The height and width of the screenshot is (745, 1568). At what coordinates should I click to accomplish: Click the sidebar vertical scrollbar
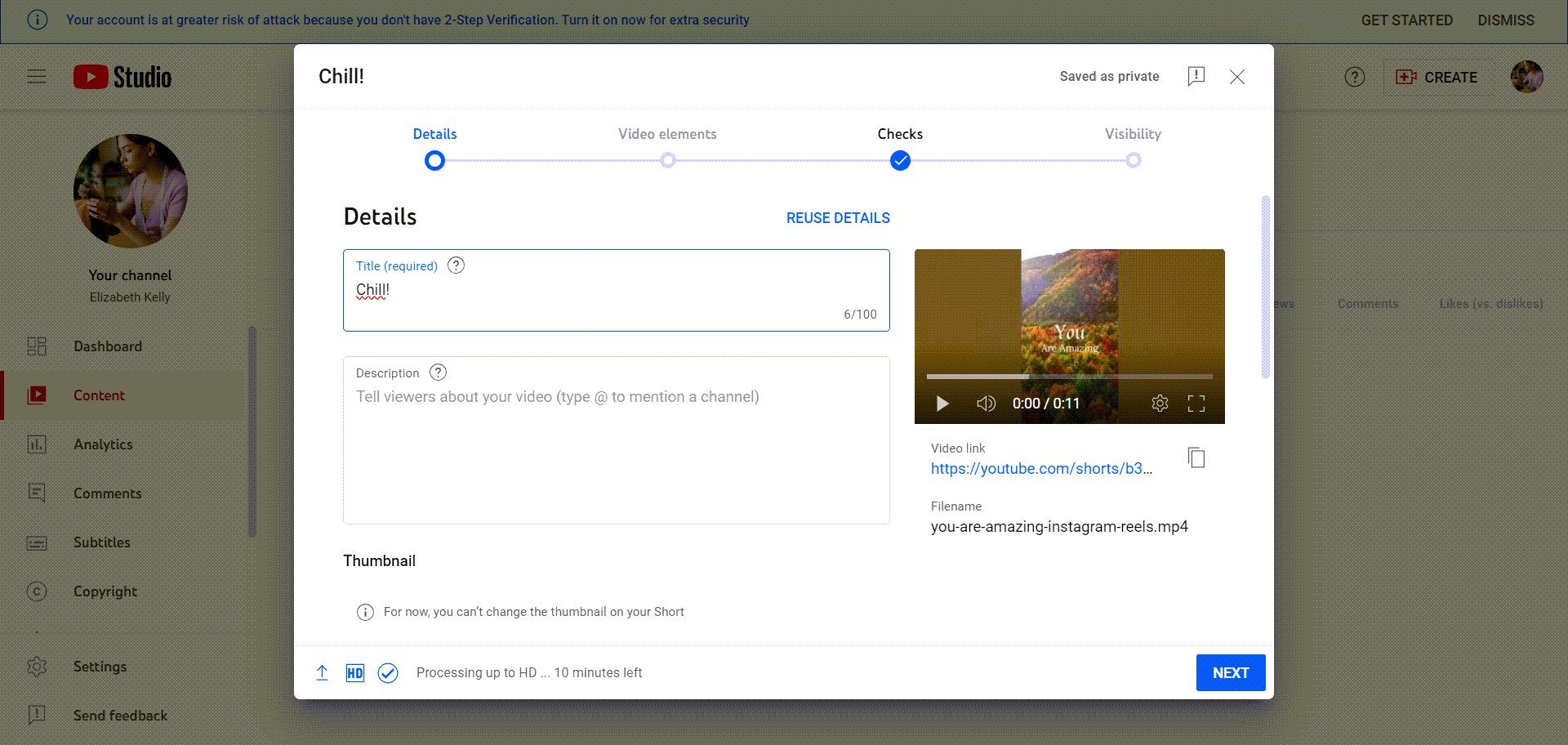coord(252,432)
